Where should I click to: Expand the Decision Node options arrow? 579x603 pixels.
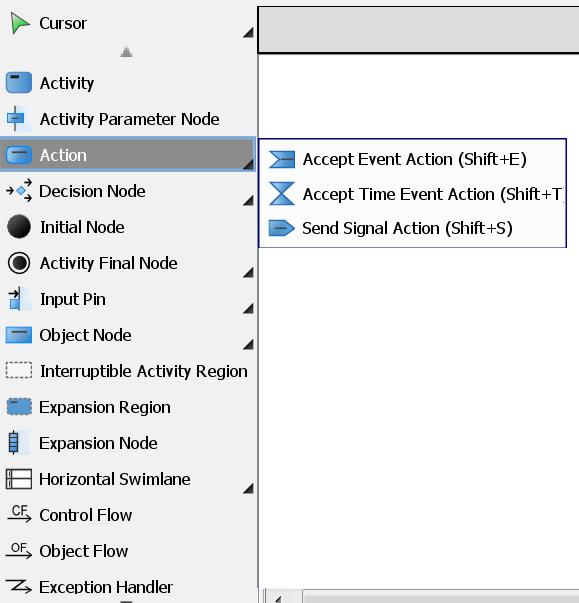[248, 200]
